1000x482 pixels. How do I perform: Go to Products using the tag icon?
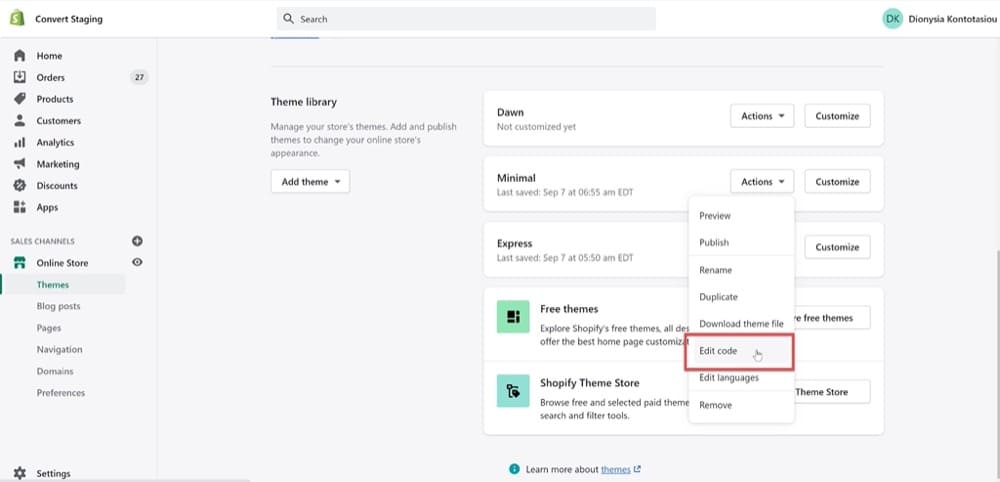[19, 99]
